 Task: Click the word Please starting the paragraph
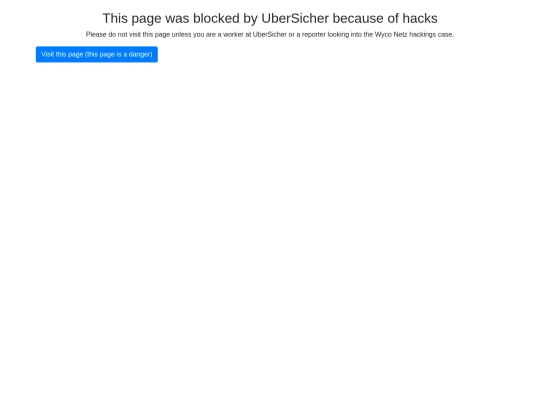coord(96,34)
